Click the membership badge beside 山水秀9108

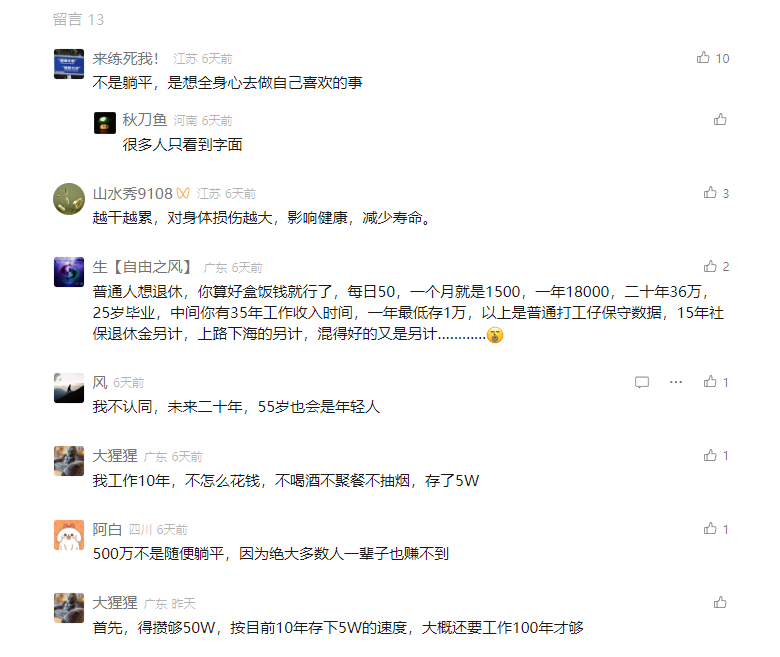(x=183, y=193)
